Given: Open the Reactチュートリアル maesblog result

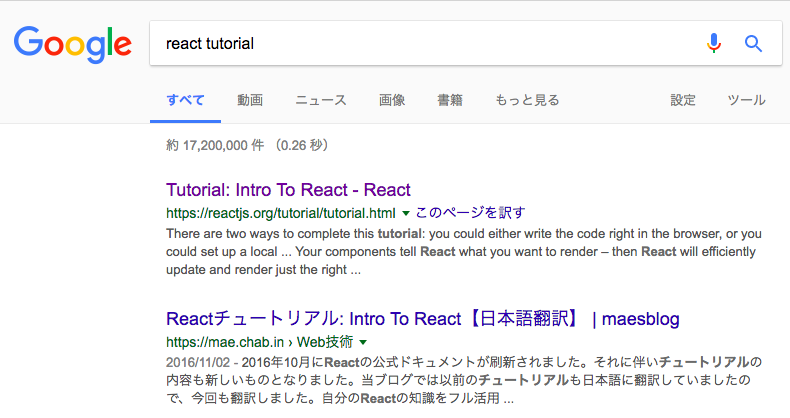Looking at the screenshot, I should (x=423, y=319).
